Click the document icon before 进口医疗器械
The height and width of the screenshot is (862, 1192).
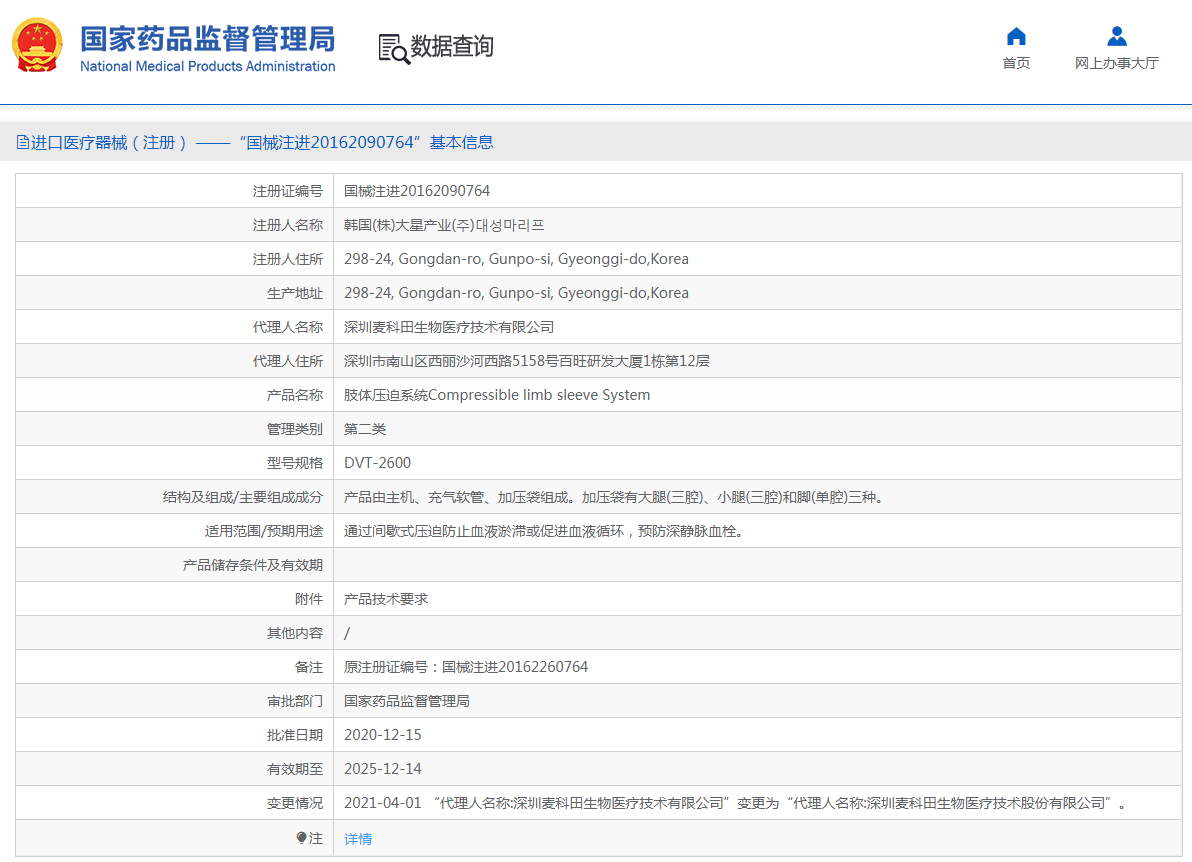click(x=23, y=142)
